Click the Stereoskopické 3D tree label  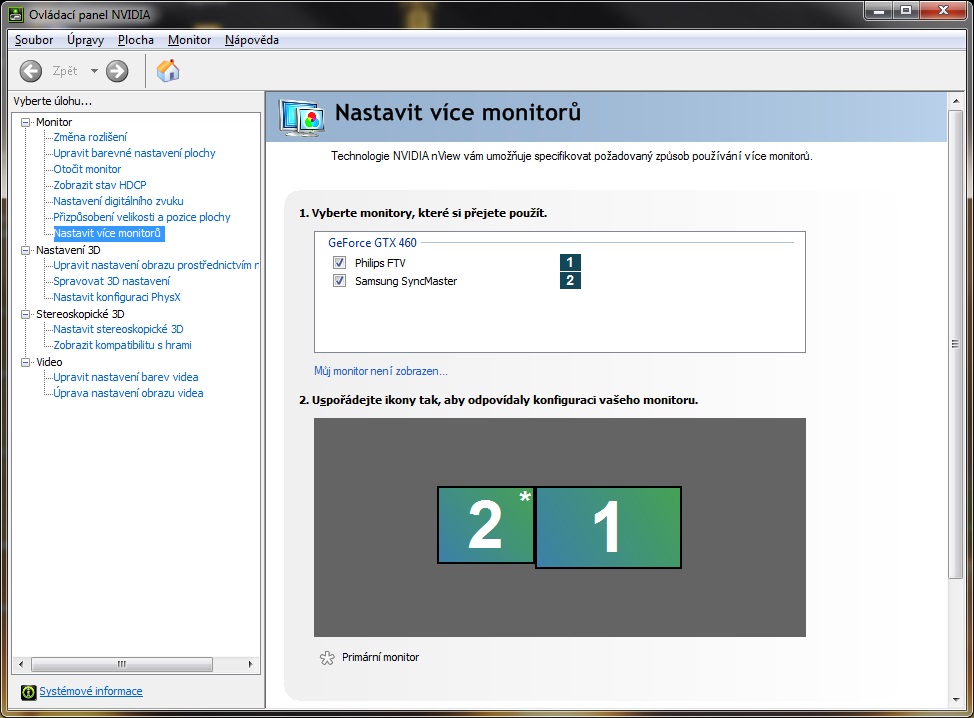(x=80, y=314)
